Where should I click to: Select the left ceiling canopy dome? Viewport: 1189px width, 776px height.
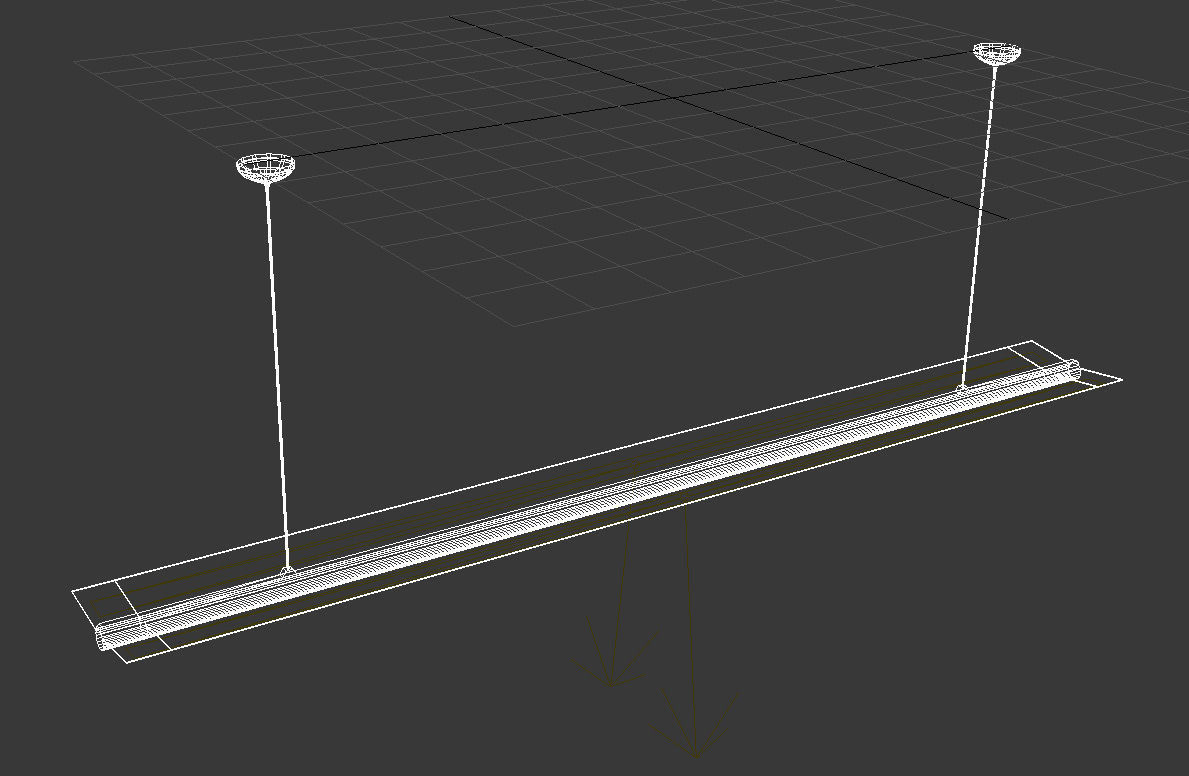(266, 166)
